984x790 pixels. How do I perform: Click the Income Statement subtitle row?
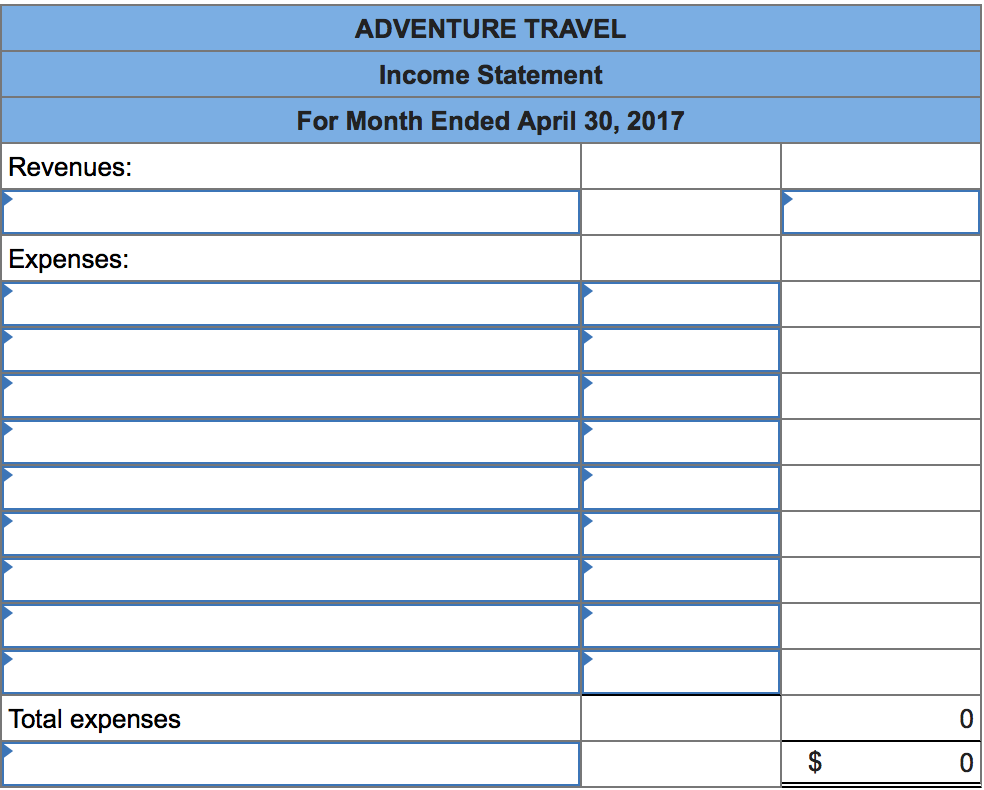491,75
